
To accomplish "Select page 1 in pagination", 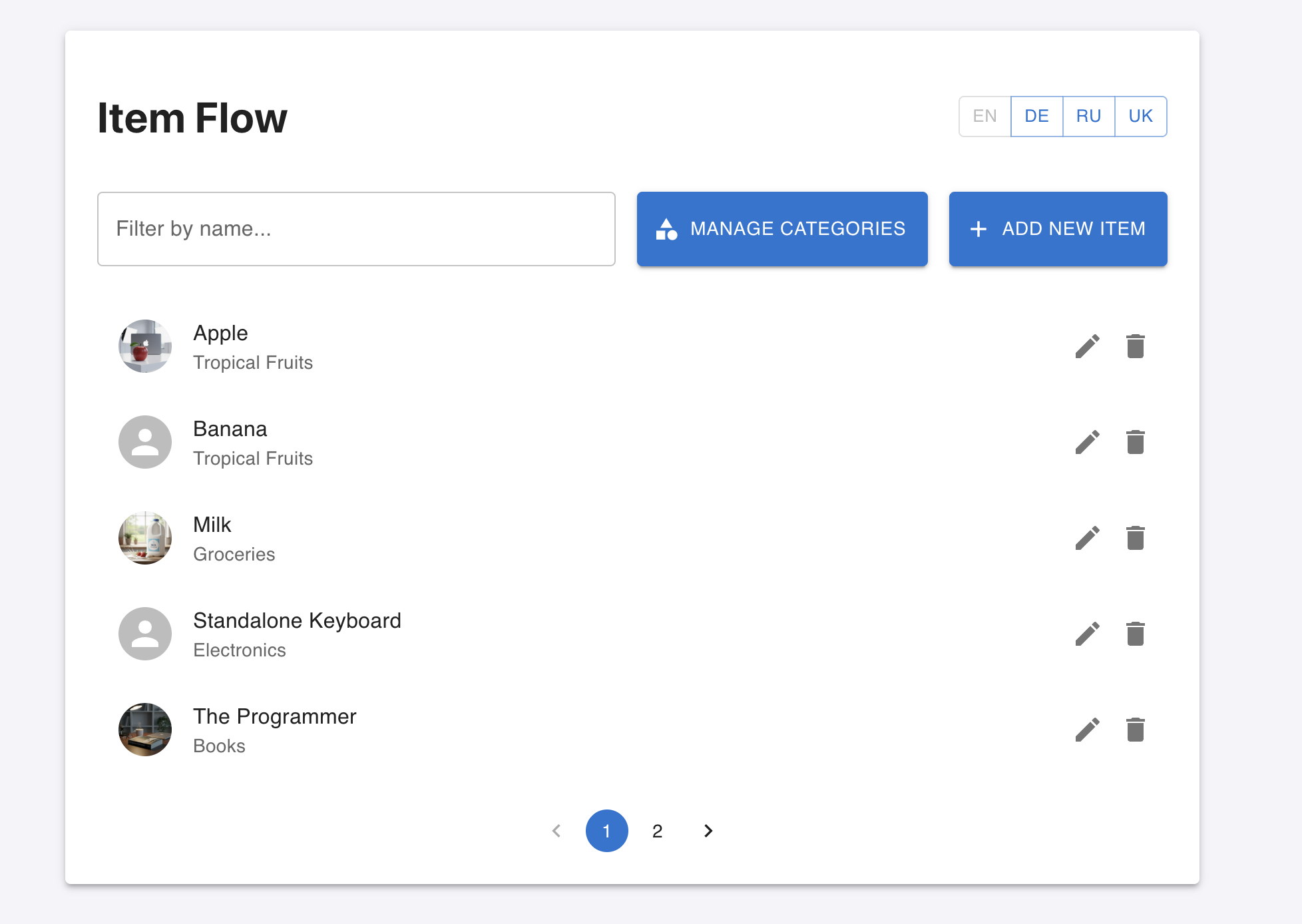I will [606, 831].
